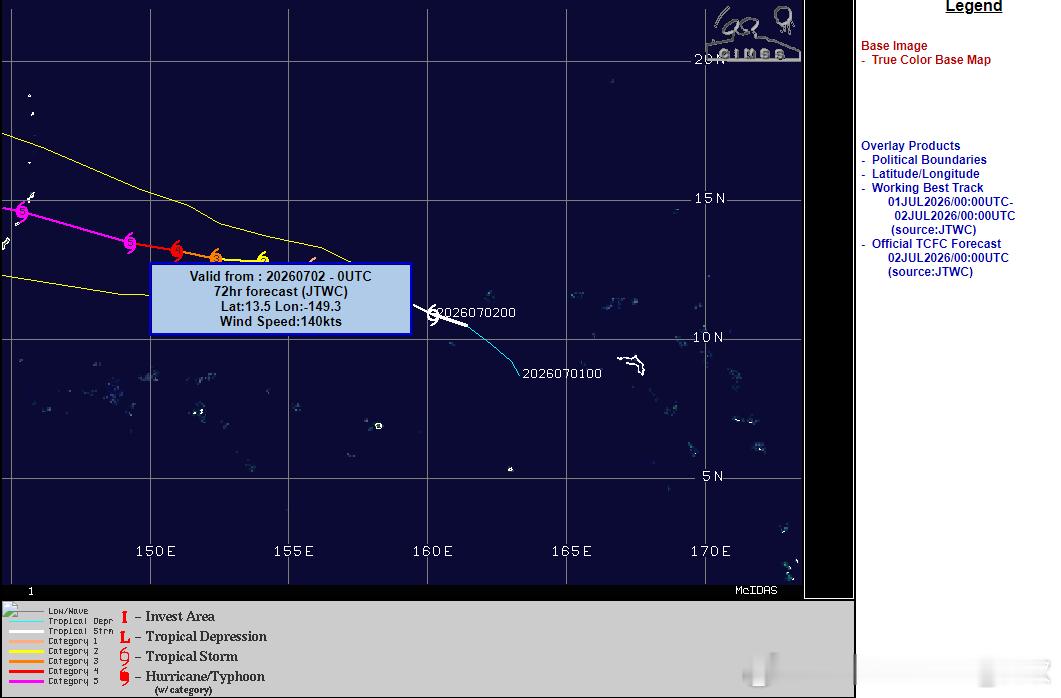Click the orange Category 3 line swatch
The width and height of the screenshot is (1061, 698).
26,661
